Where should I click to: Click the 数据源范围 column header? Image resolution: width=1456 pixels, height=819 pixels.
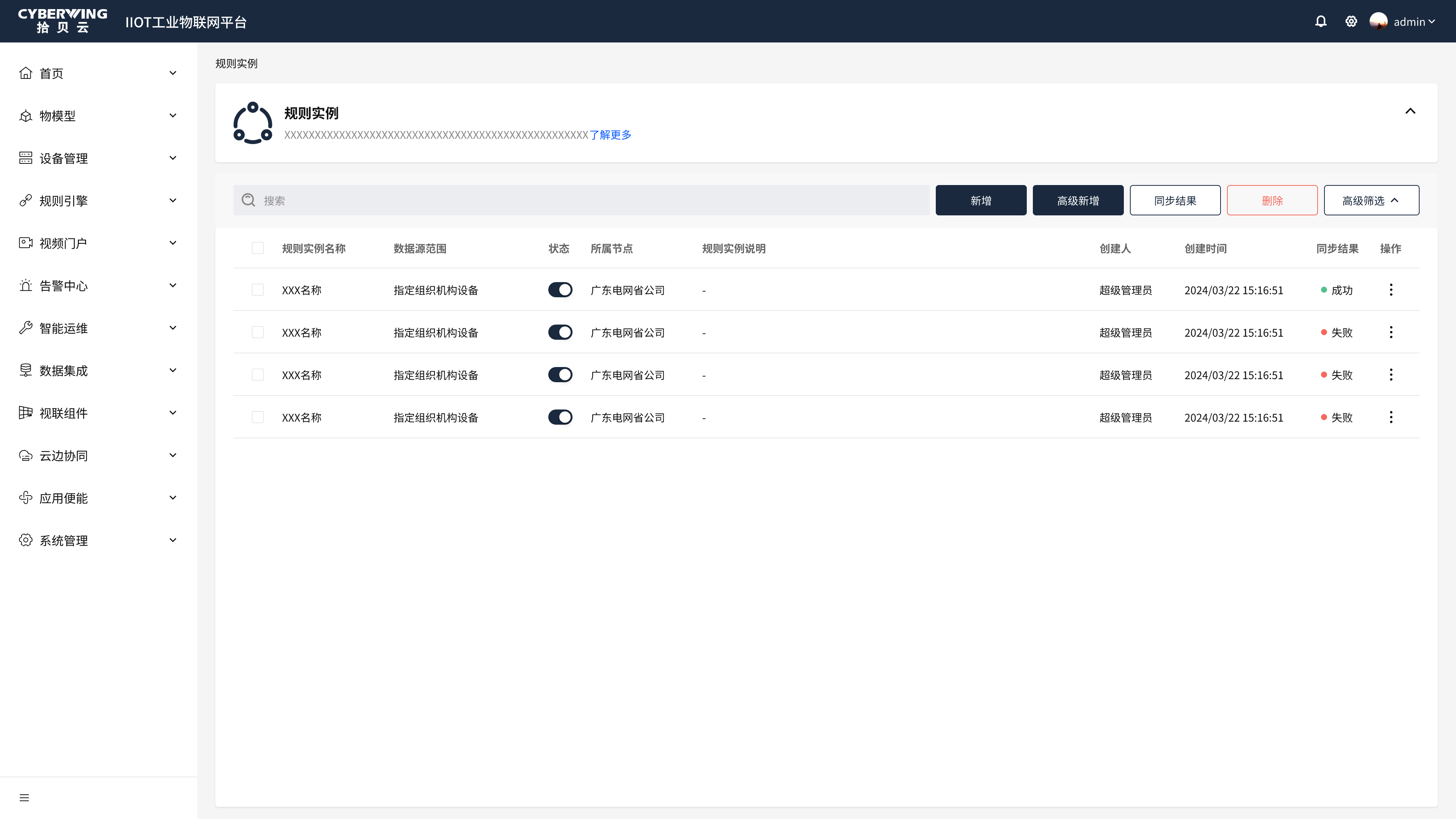click(x=420, y=248)
